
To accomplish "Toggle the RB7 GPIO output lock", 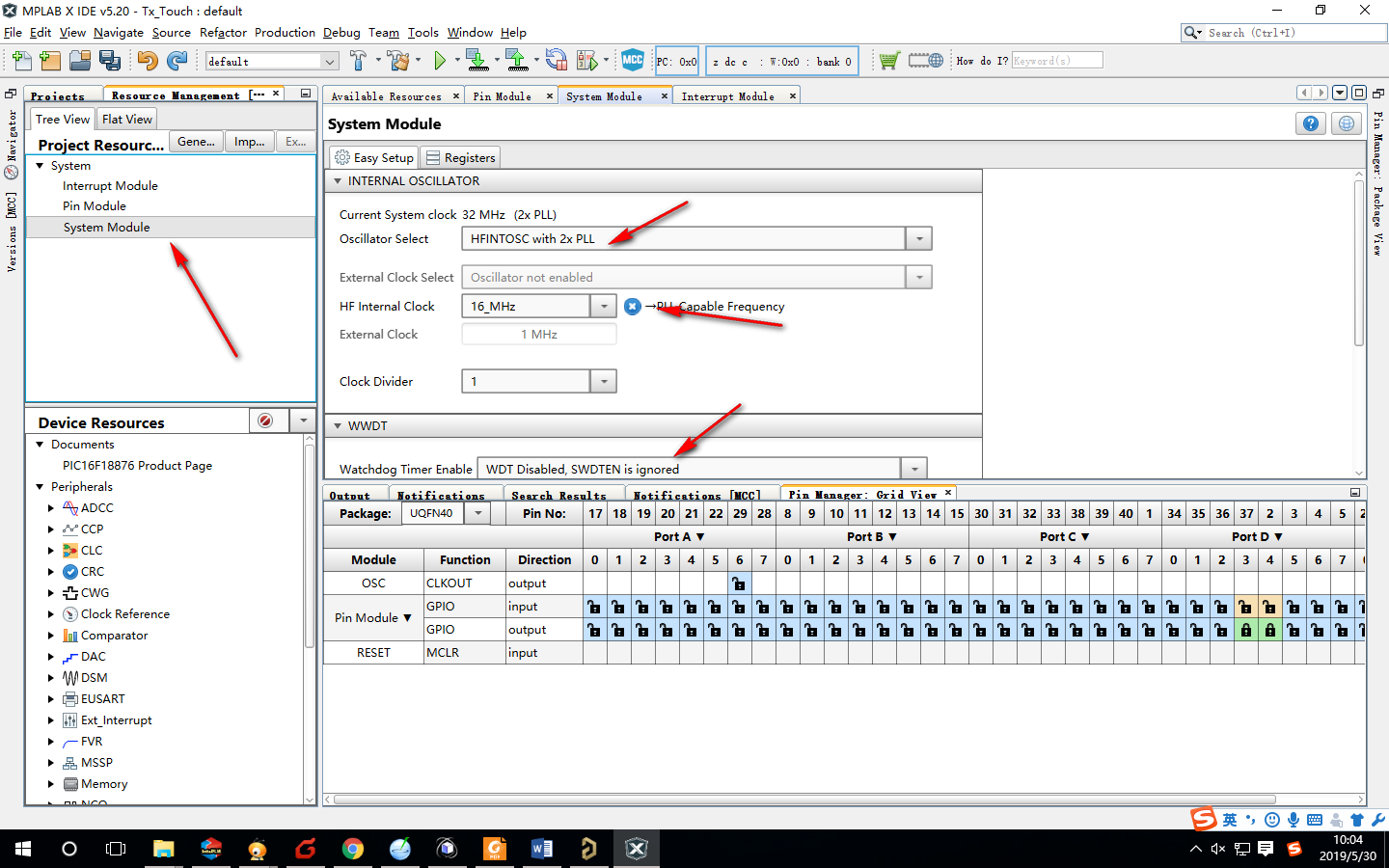I will (956, 630).
